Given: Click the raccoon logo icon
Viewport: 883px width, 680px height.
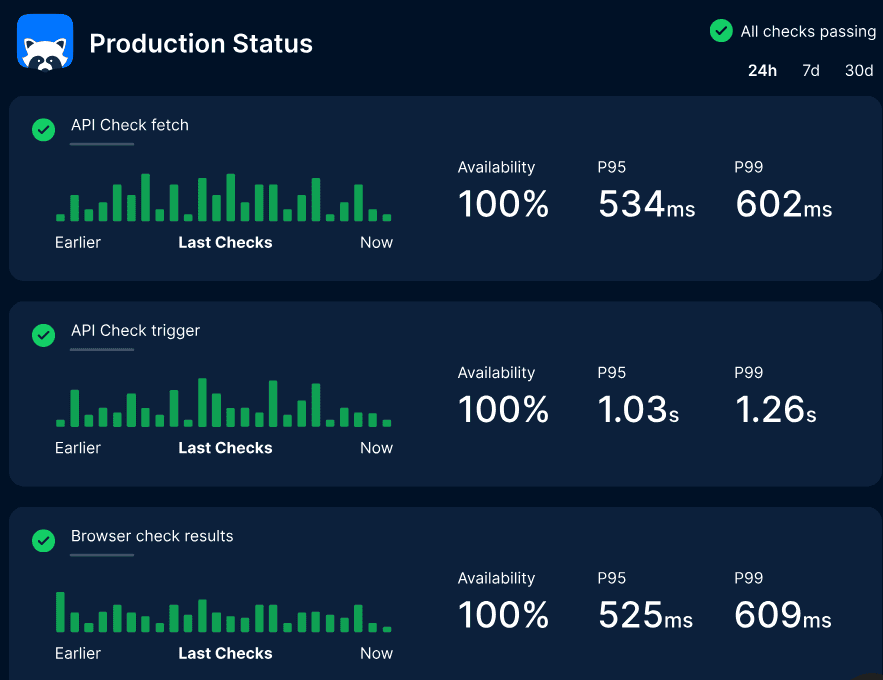Looking at the screenshot, I should [45, 43].
